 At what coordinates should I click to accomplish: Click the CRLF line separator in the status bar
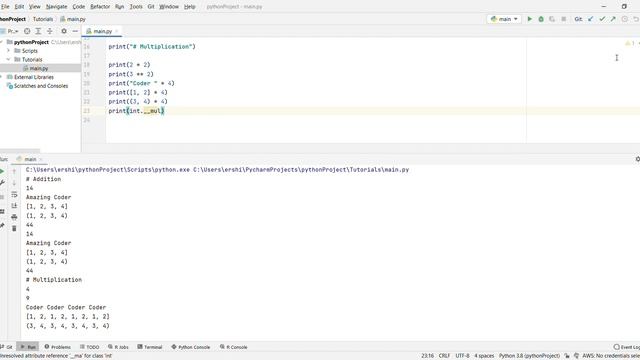(x=444, y=356)
